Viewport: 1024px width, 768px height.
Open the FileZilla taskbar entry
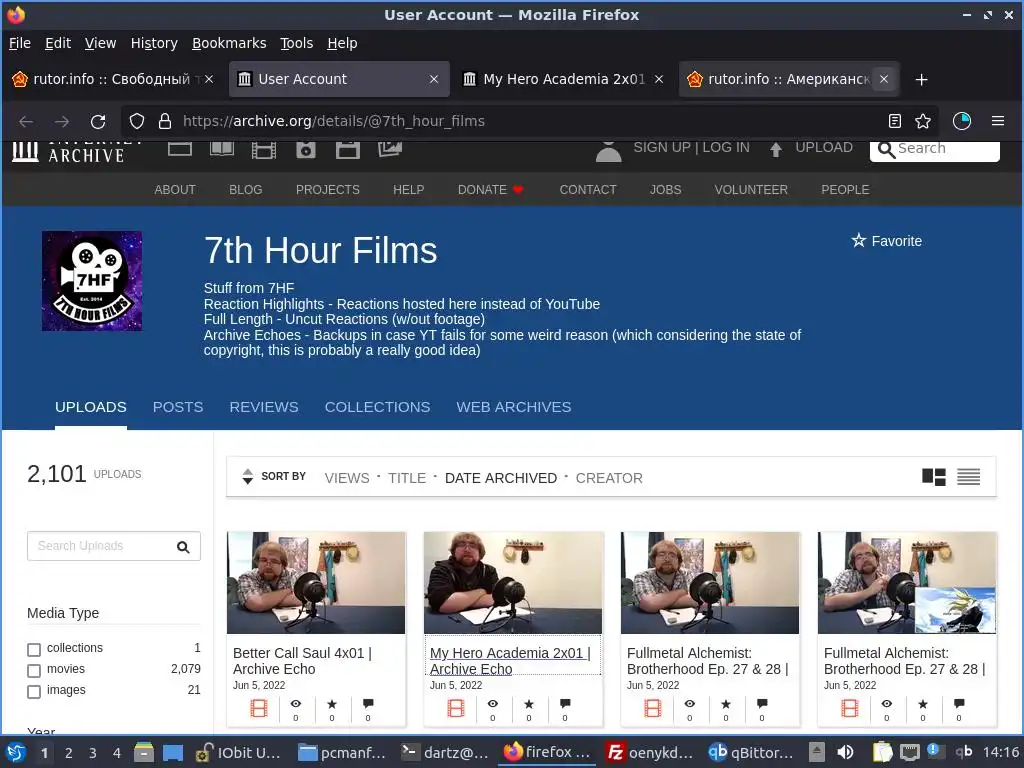[649, 752]
